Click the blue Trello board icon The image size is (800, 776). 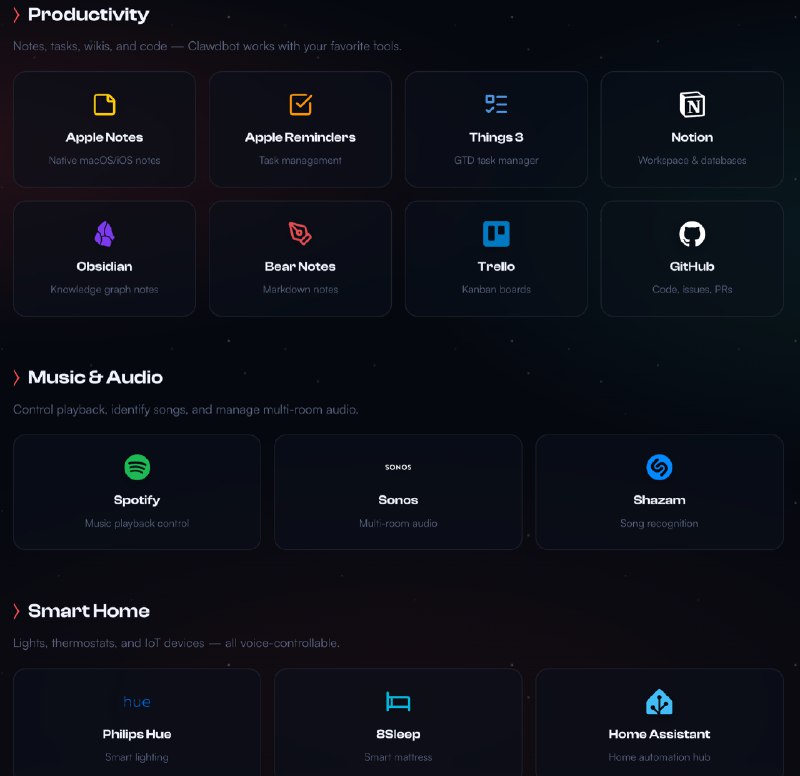pyautogui.click(x=496, y=234)
